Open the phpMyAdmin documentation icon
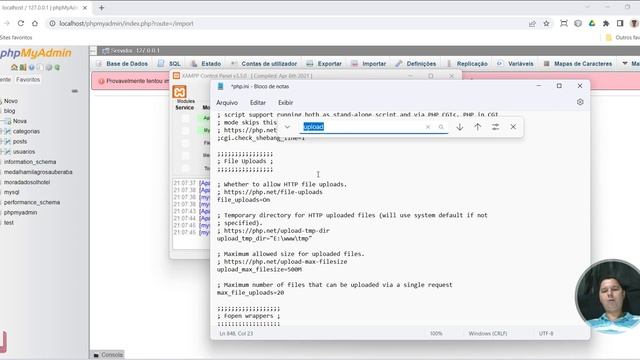Screen dimensions: 640x360 tap(31, 67)
